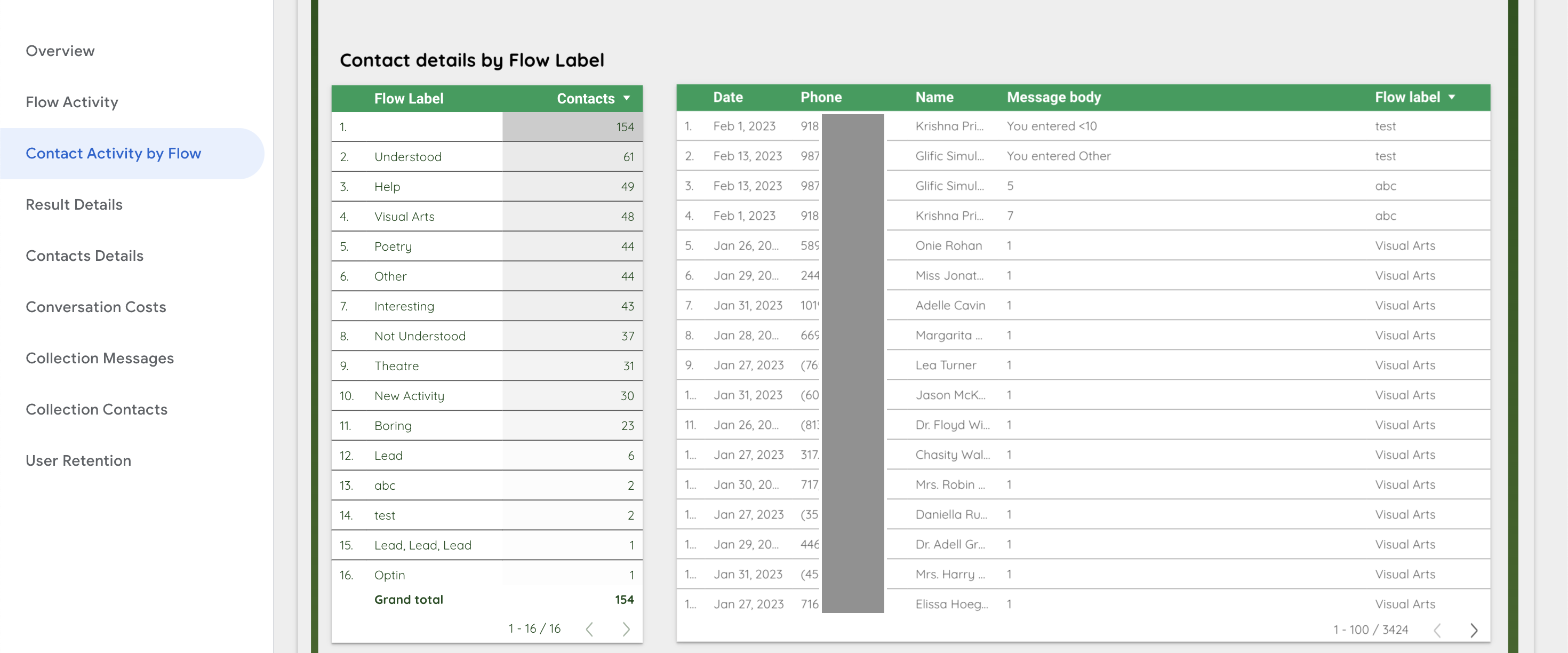The width and height of the screenshot is (1568, 653).
Task: Open the Result Details page
Action: pyautogui.click(x=74, y=205)
